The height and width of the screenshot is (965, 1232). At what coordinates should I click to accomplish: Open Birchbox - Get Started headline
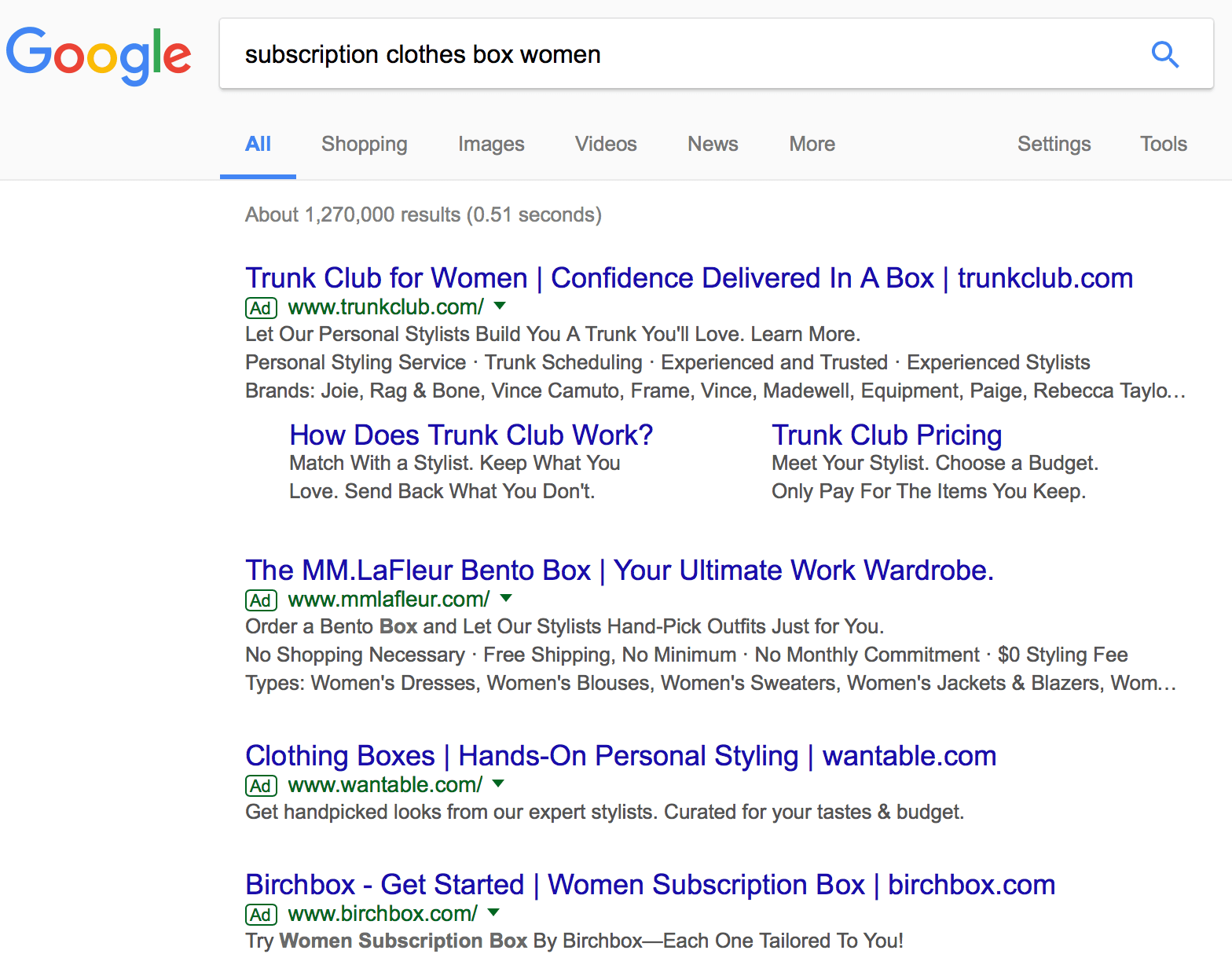(651, 885)
